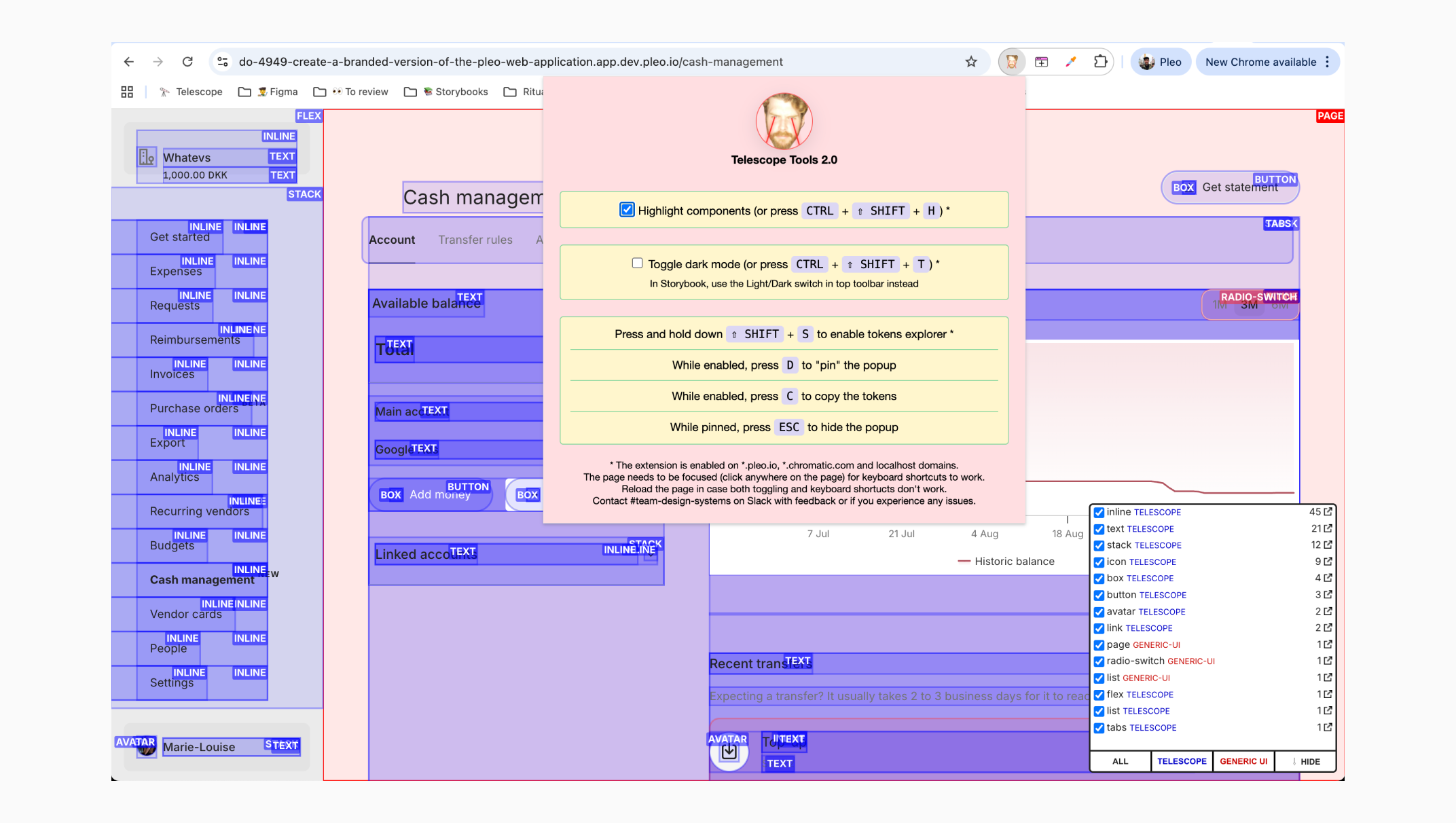The width and height of the screenshot is (1456, 823).
Task: Select 6M on the period radio switch
Action: pos(1280,305)
